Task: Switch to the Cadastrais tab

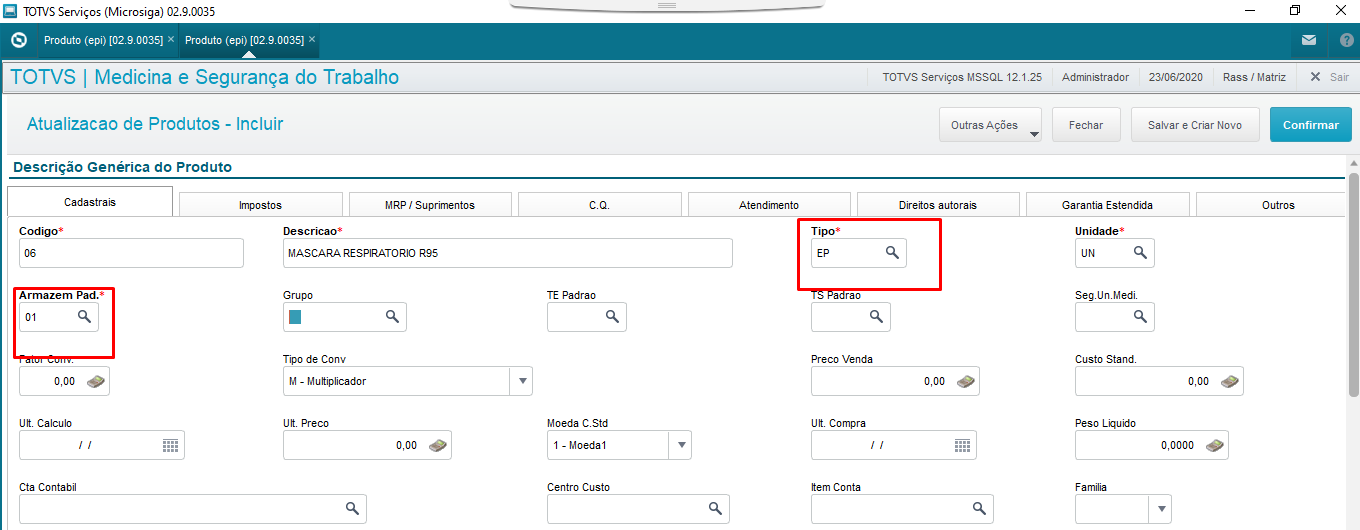Action: 90,202
